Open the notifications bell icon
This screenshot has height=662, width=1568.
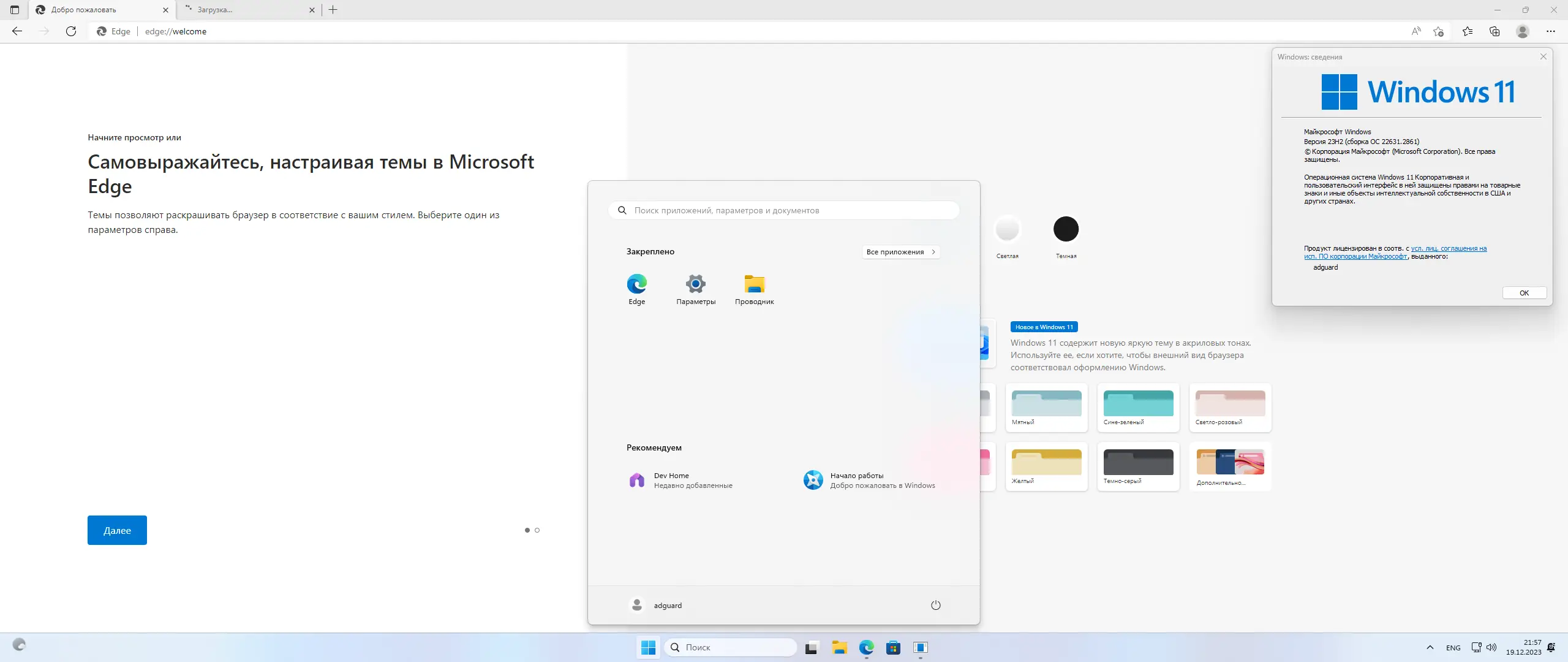coord(1551,647)
